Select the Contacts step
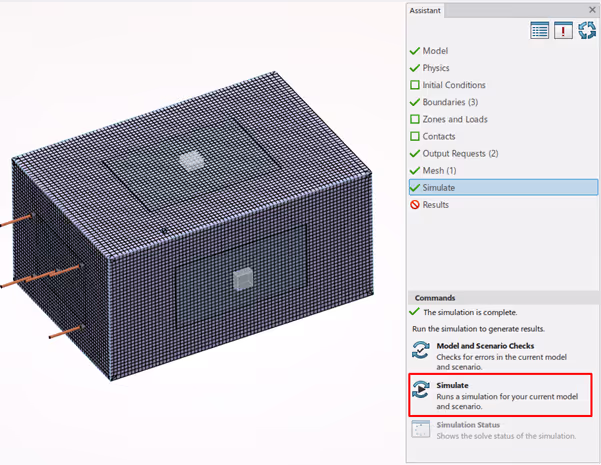Screen dimensions: 601x465 [x=439, y=136]
